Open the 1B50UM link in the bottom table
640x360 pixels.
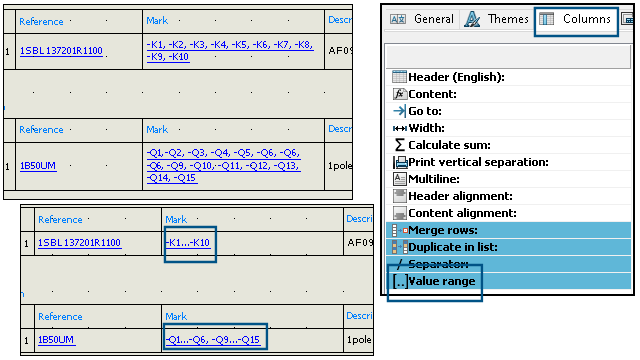[56, 340]
